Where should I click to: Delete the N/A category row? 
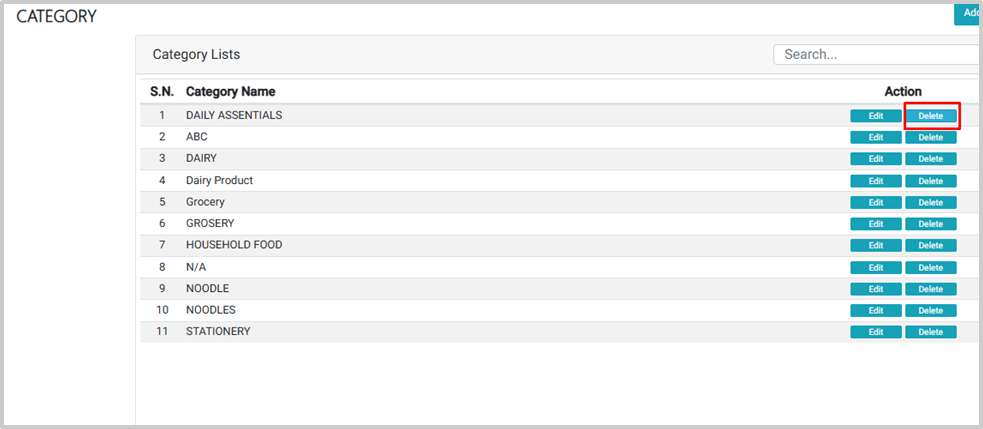(930, 267)
